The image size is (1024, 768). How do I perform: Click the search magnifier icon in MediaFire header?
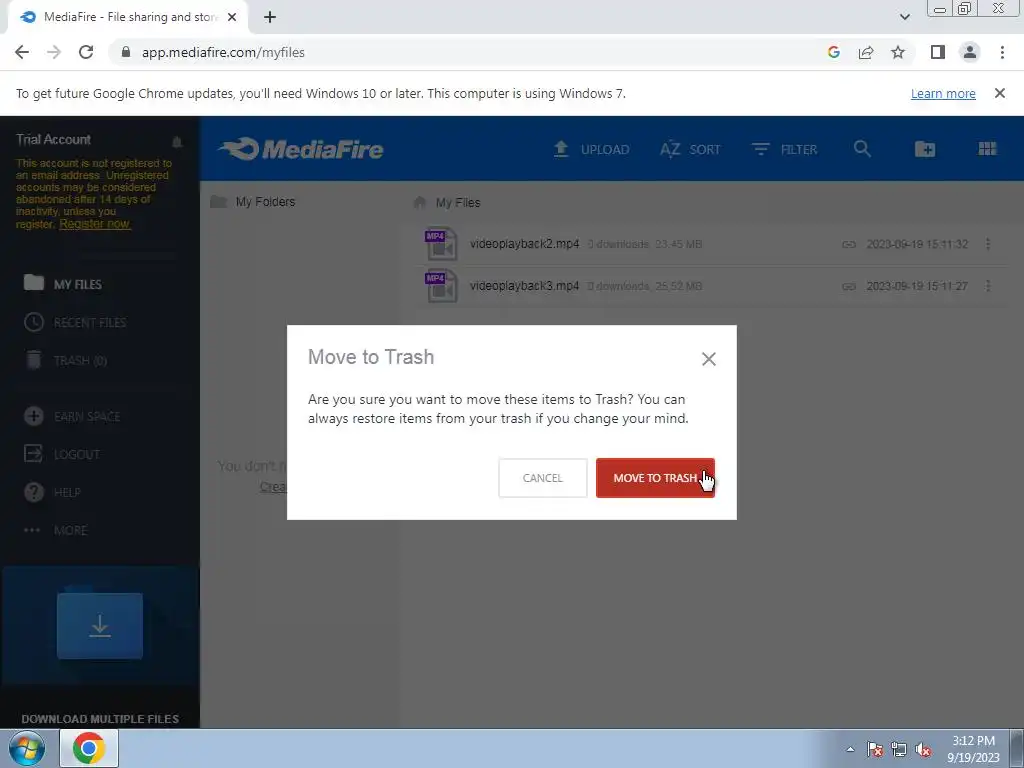[862, 149]
